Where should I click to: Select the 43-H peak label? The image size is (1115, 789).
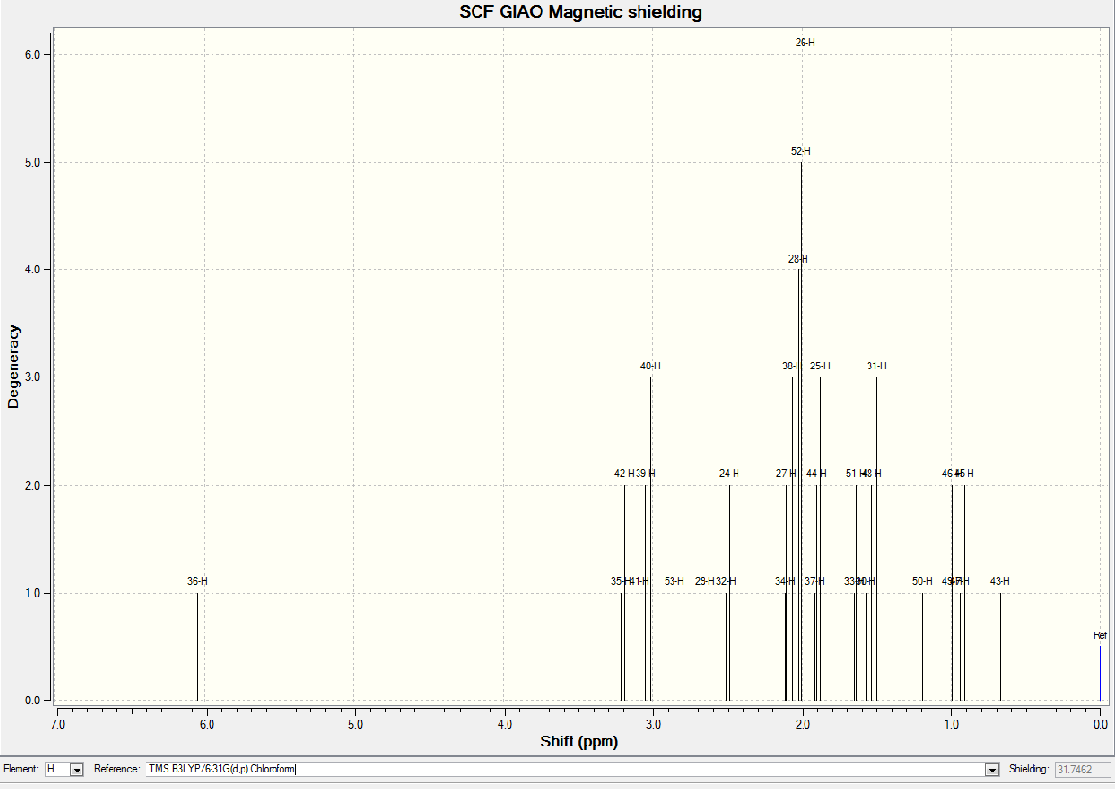click(999, 581)
